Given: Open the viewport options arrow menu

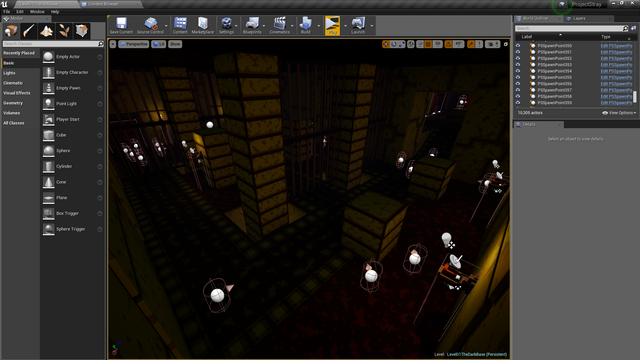Looking at the screenshot, I should coord(113,44).
